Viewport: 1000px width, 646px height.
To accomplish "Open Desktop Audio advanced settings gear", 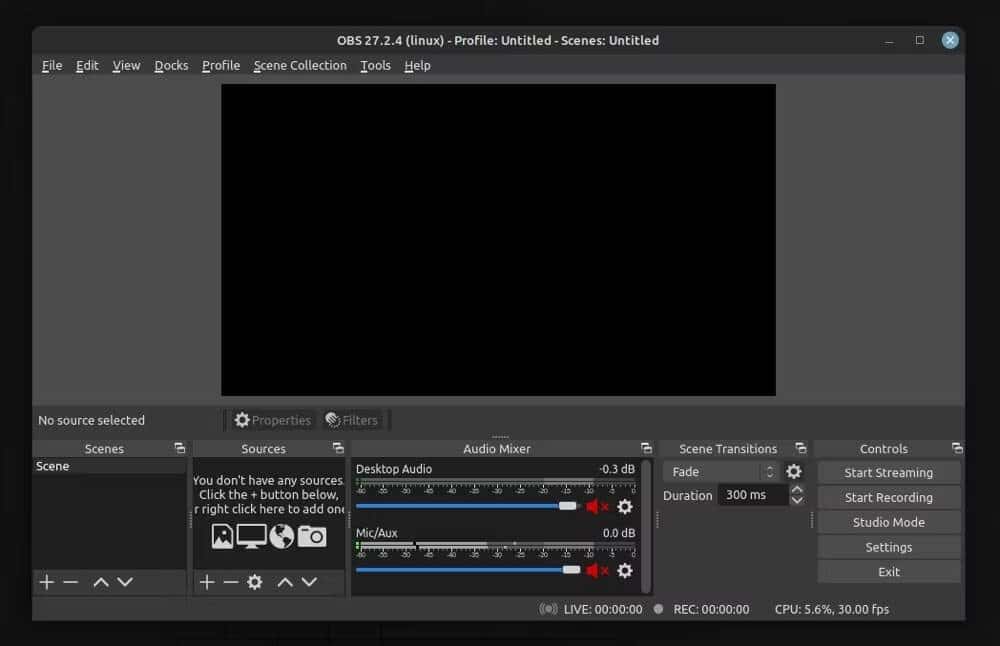I will coord(625,507).
